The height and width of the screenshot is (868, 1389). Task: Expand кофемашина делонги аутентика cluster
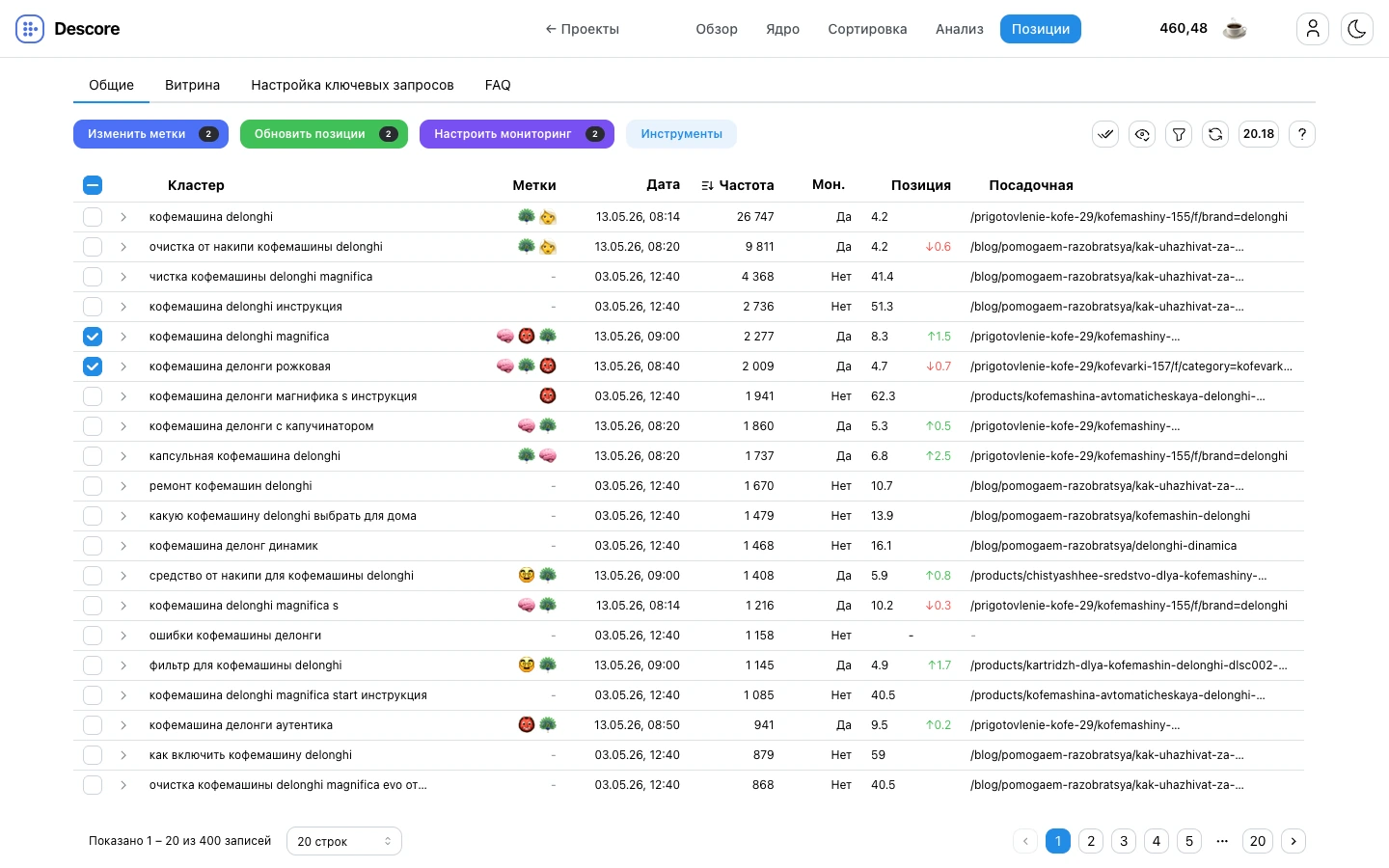click(x=123, y=725)
